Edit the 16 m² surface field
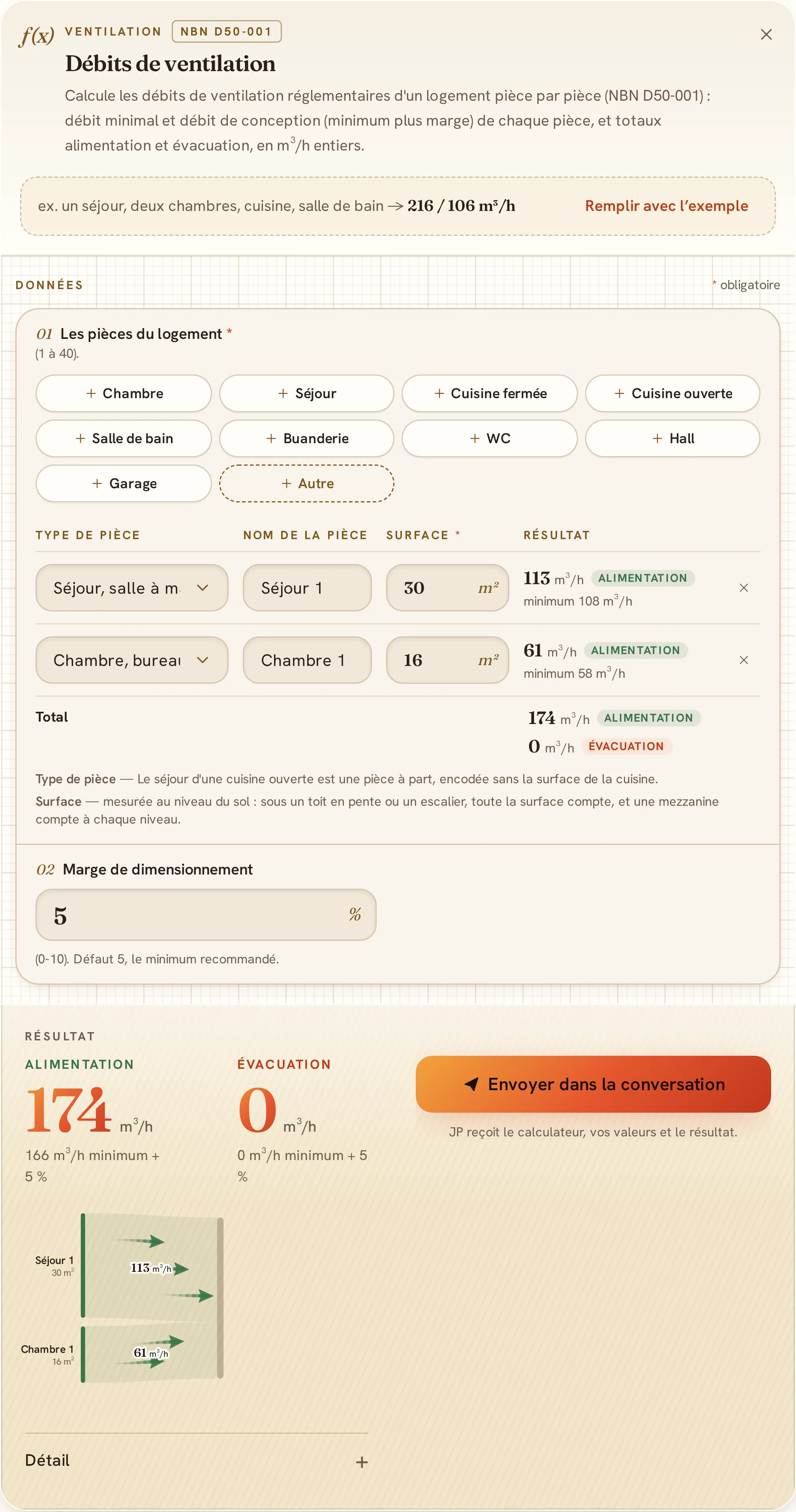This screenshot has width=796, height=1512. 447,660
